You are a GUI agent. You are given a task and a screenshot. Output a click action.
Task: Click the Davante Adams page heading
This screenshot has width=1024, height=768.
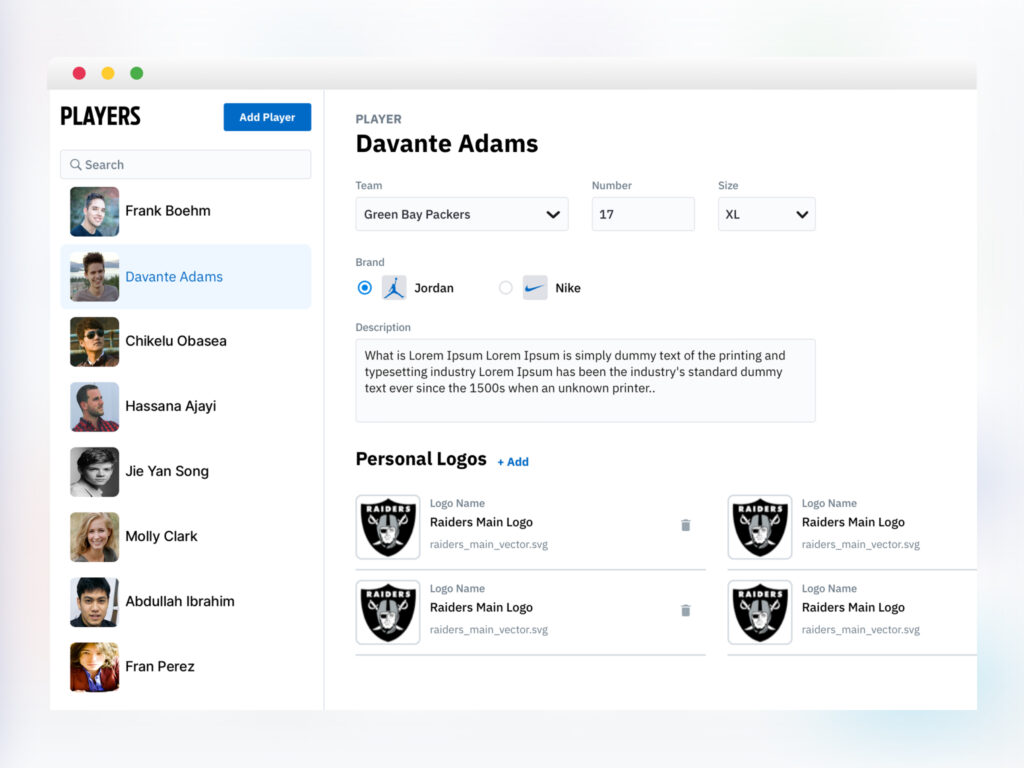pos(447,144)
